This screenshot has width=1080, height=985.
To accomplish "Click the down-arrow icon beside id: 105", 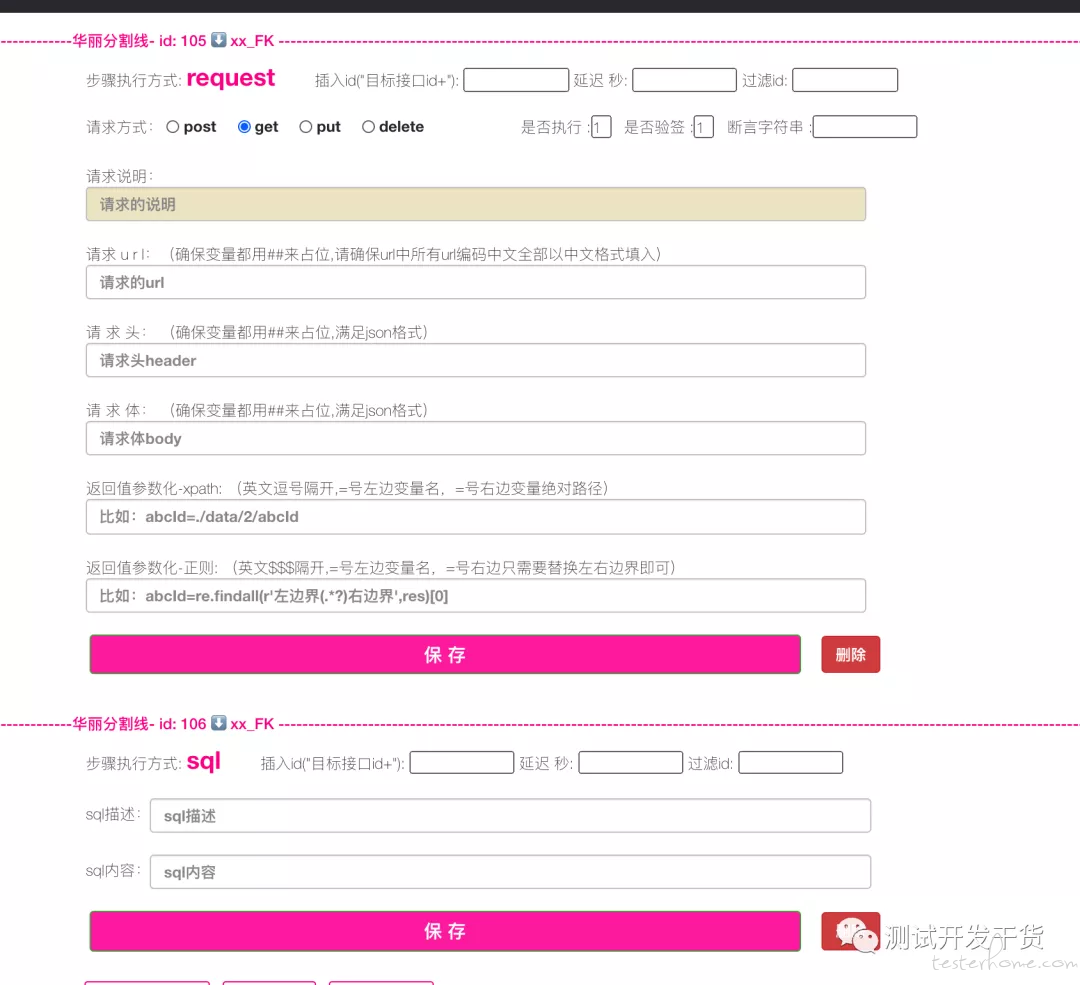I will pyautogui.click(x=218, y=40).
